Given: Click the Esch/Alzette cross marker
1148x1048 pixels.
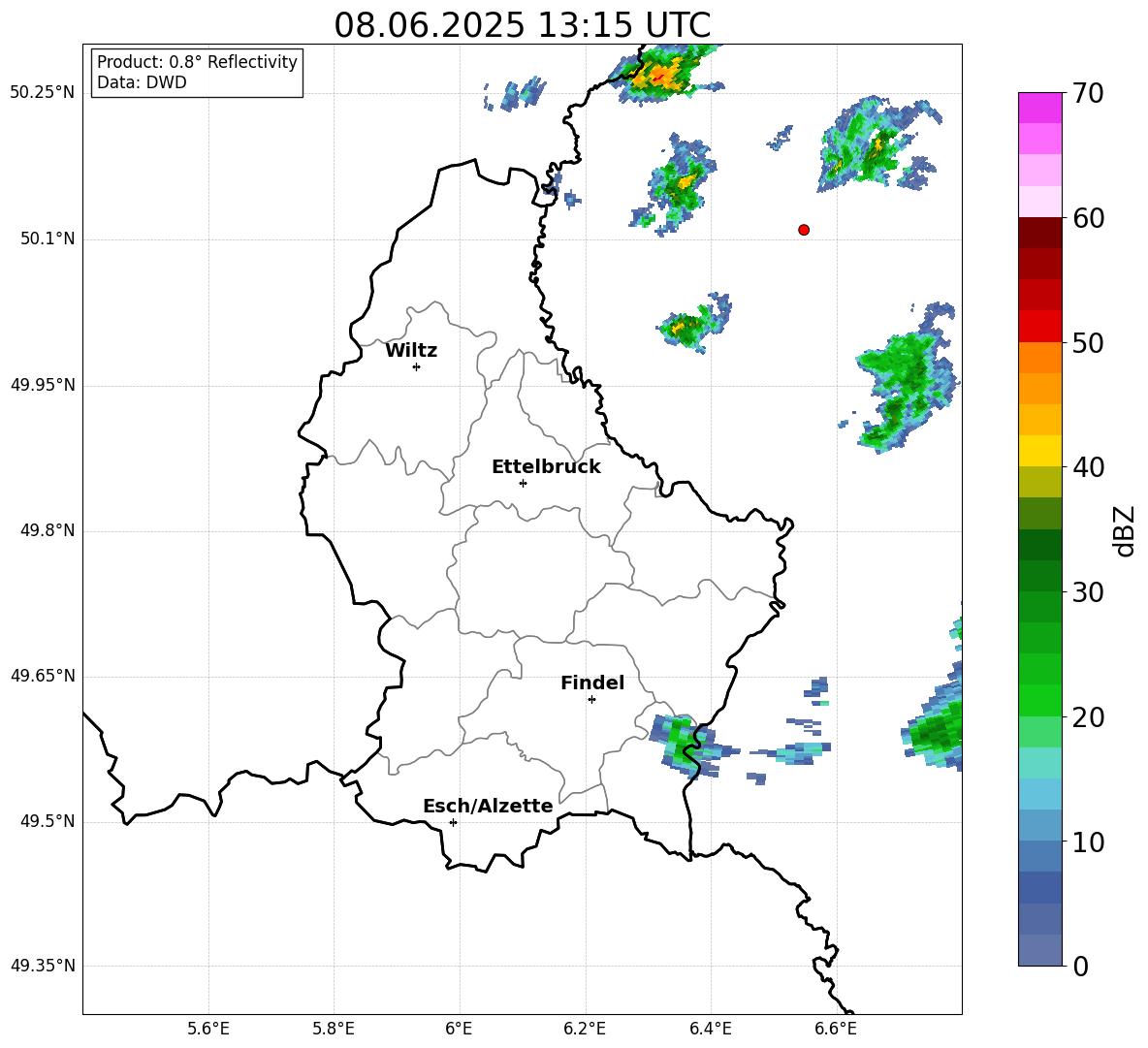Looking at the screenshot, I should [453, 822].
